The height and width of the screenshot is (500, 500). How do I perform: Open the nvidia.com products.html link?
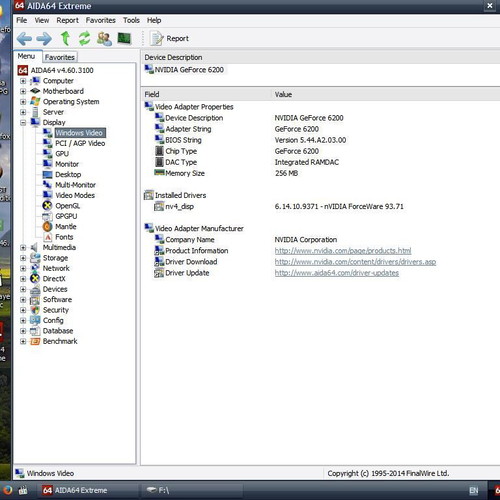343,251
